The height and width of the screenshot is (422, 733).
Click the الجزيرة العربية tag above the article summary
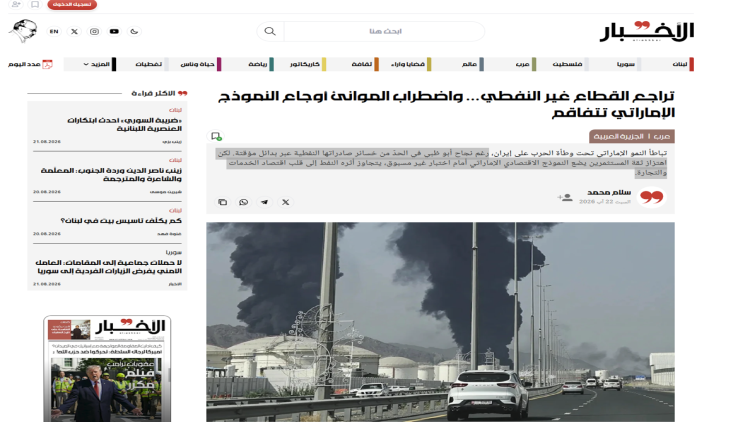coord(618,136)
